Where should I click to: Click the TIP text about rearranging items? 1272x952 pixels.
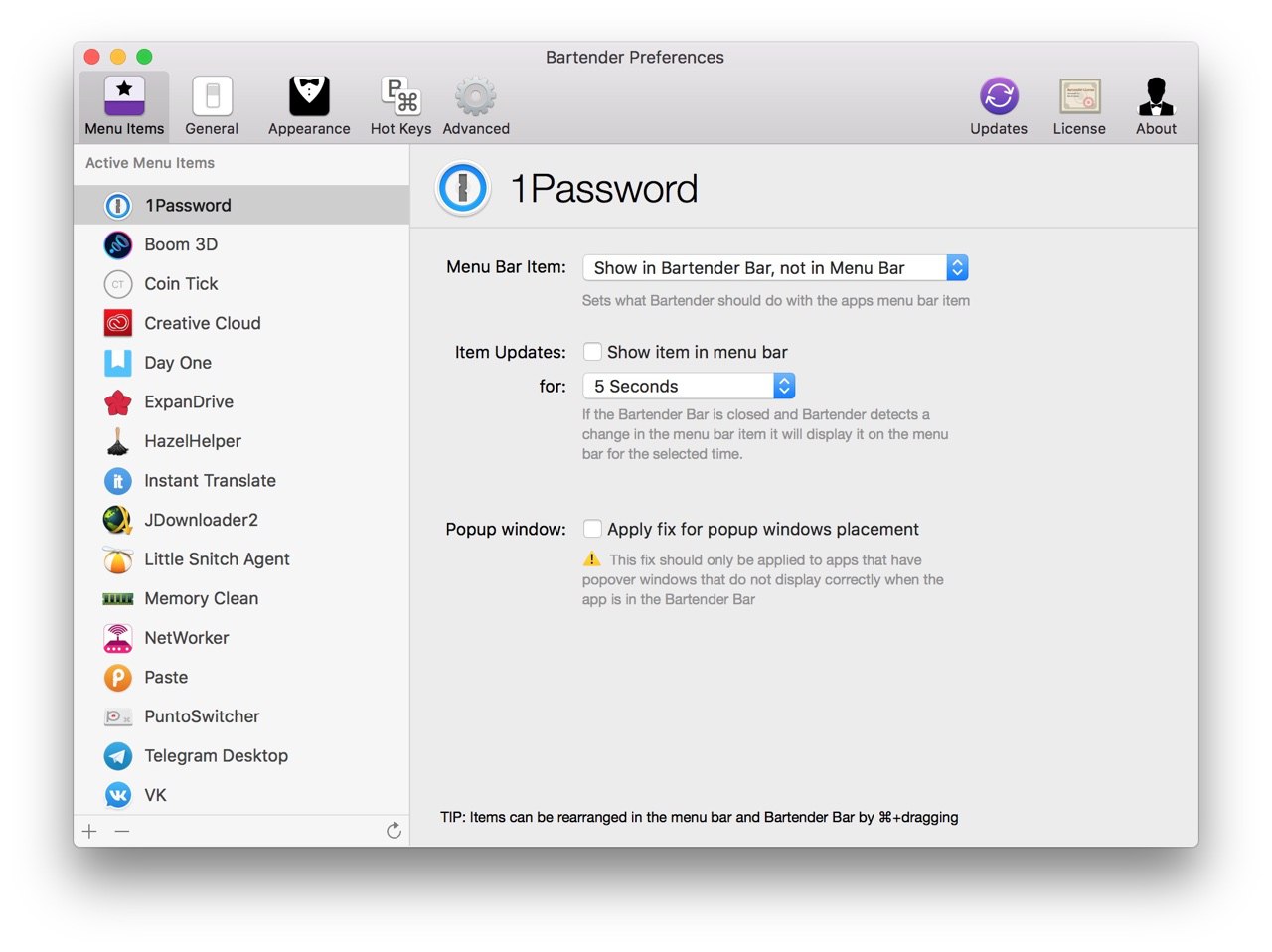pyautogui.click(x=700, y=817)
